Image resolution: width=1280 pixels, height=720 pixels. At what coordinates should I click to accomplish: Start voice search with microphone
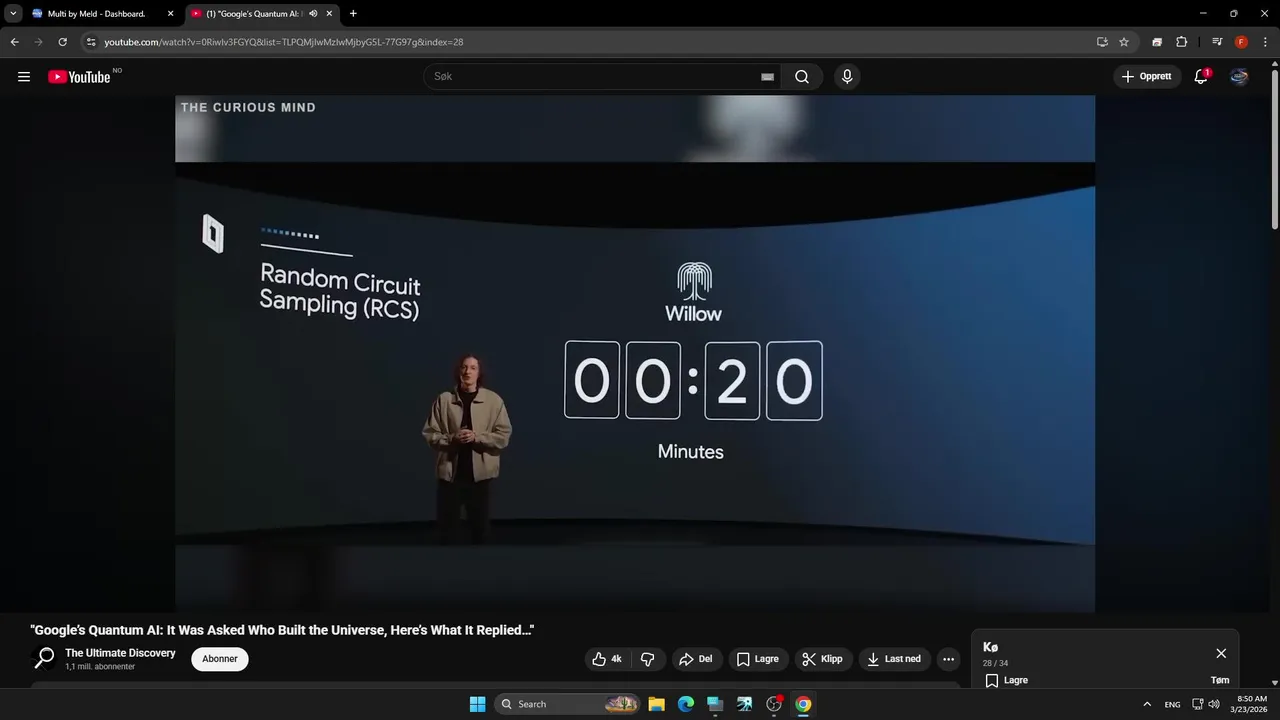coord(847,77)
